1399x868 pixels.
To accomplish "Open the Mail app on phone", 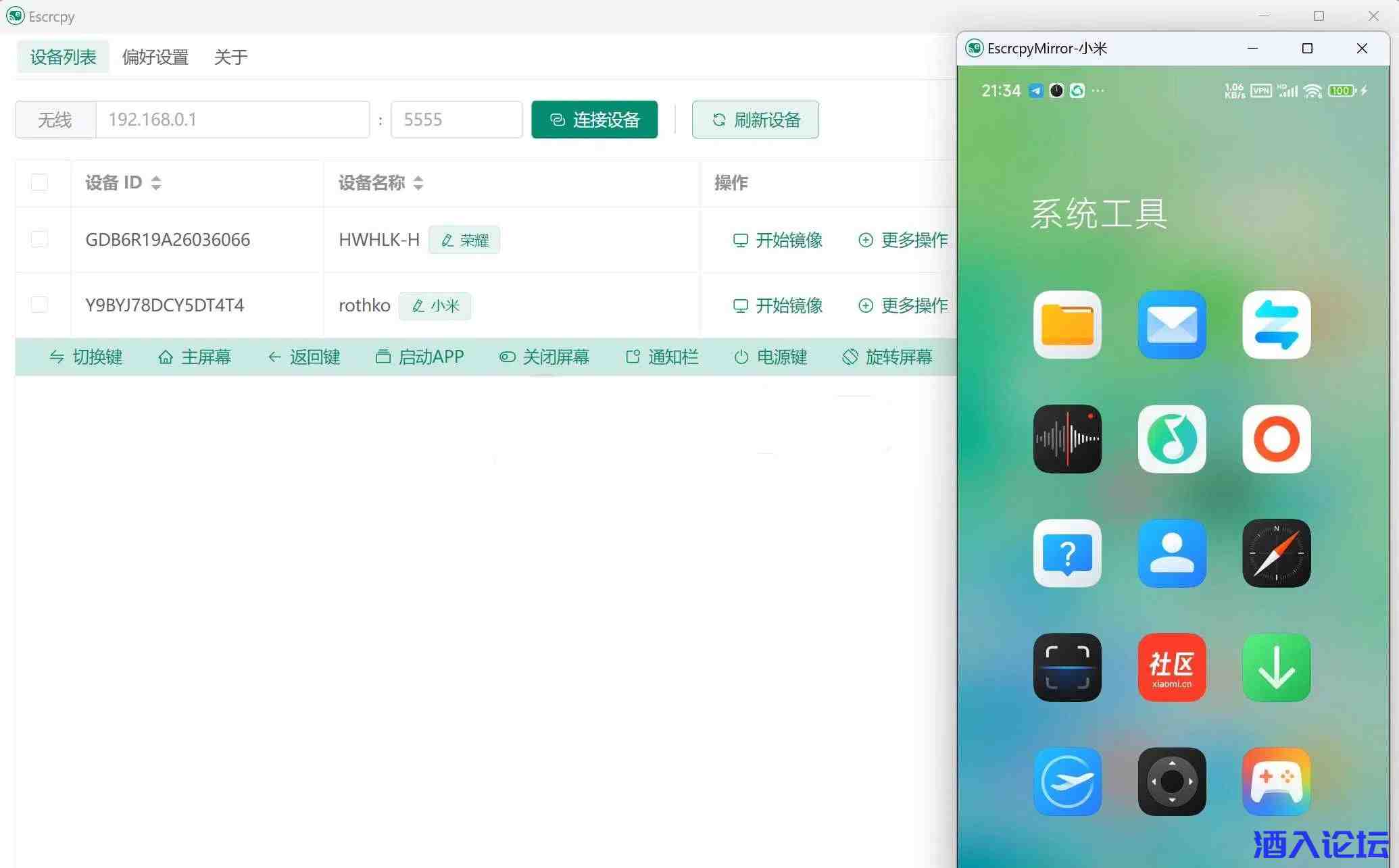I will coord(1171,325).
